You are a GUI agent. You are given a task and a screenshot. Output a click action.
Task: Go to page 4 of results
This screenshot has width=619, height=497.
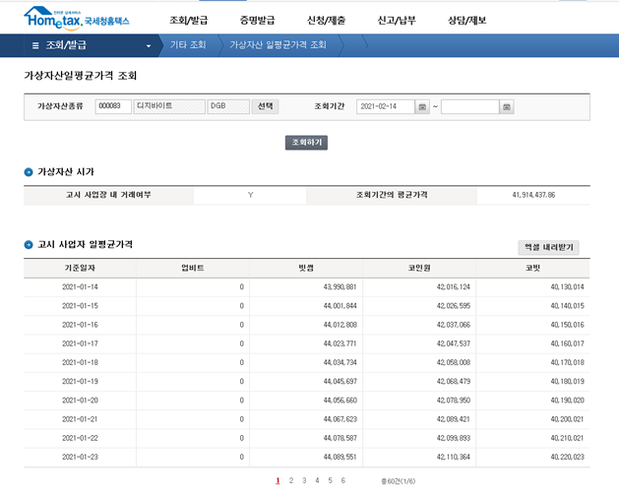(317, 480)
